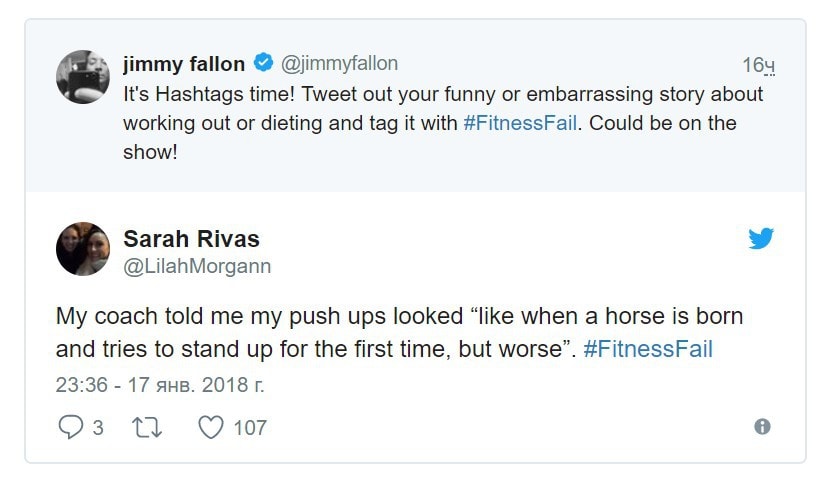Open Sarah Rivas's profile picture

(83, 249)
